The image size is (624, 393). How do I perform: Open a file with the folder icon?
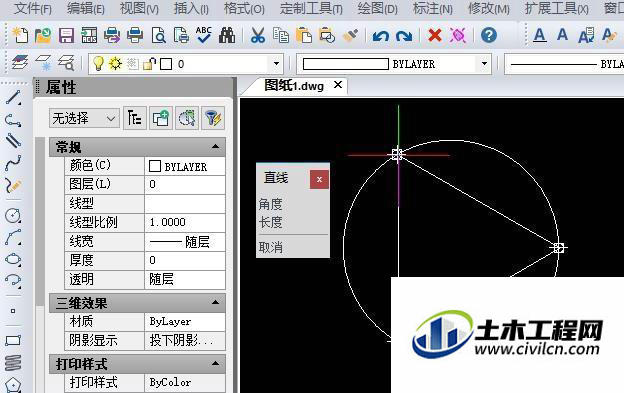coord(43,35)
